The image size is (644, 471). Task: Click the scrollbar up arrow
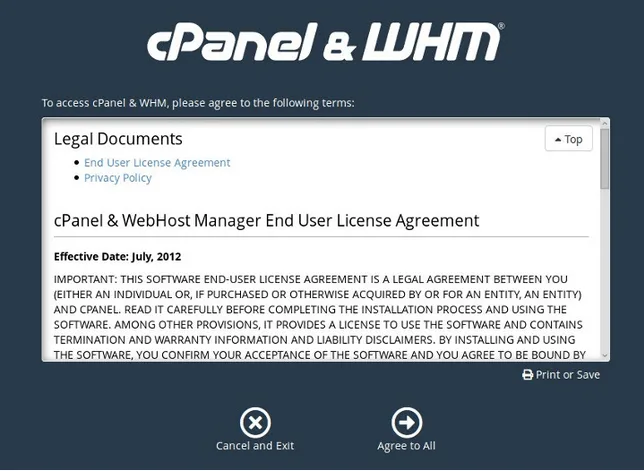point(605,123)
